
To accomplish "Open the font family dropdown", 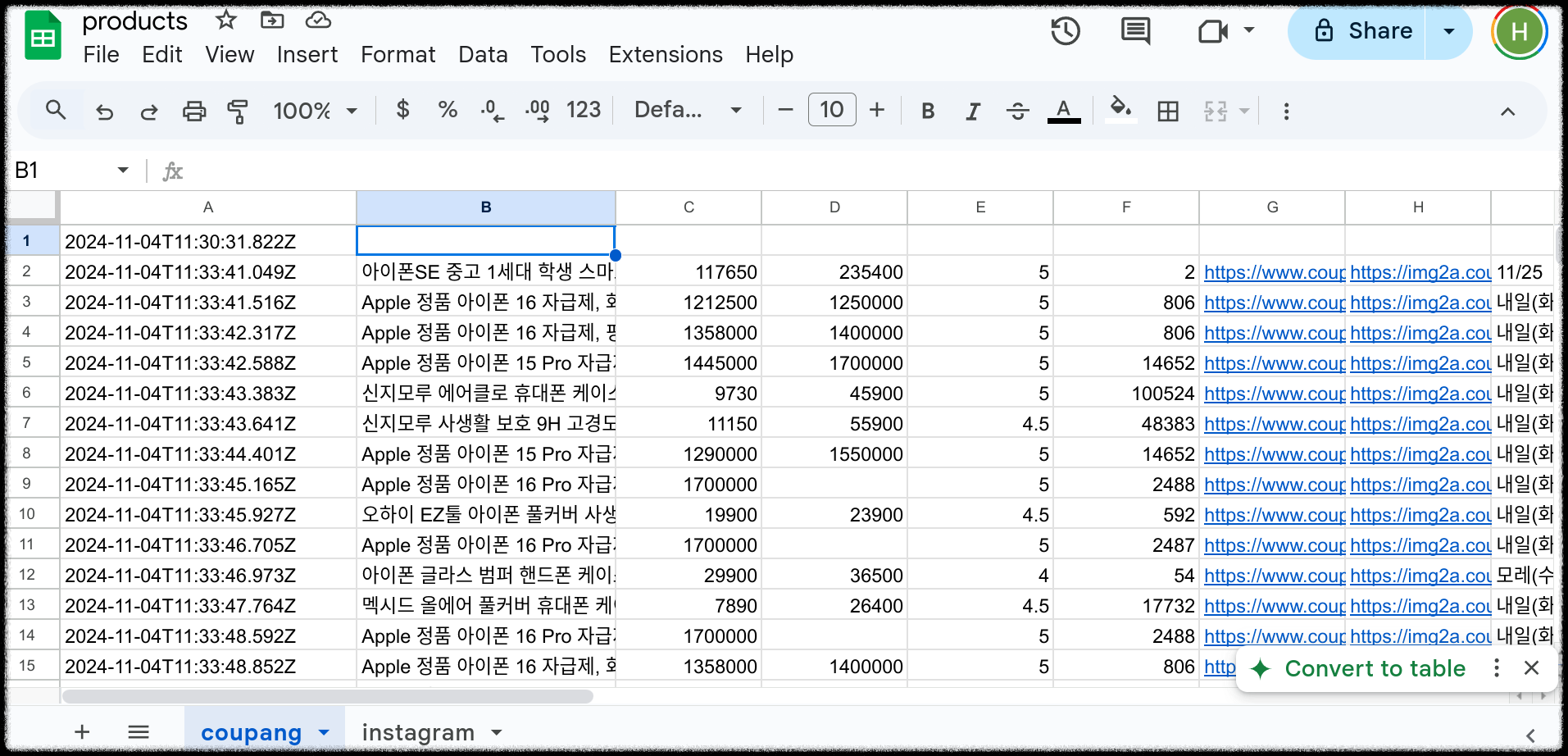I will [x=688, y=110].
